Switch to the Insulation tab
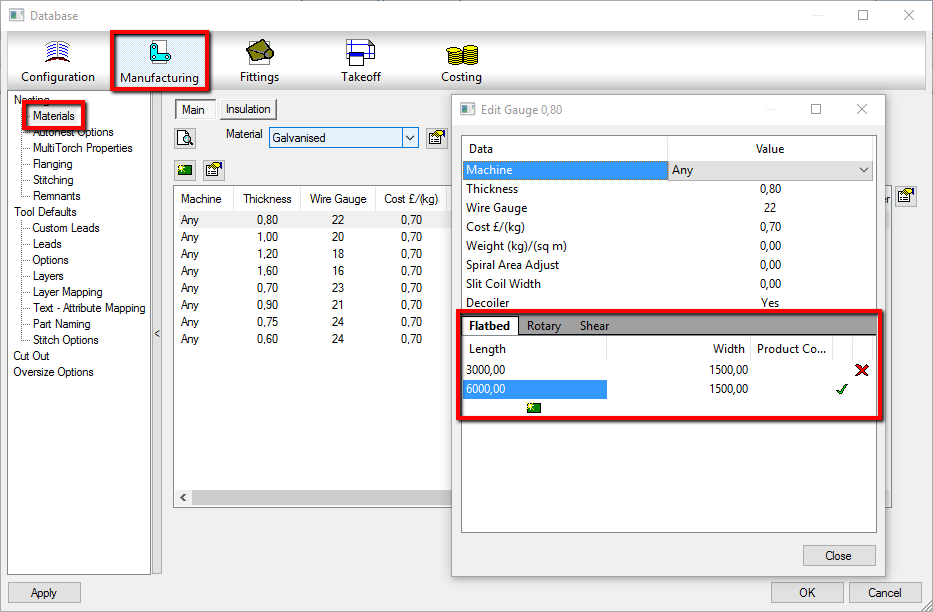 click(248, 110)
